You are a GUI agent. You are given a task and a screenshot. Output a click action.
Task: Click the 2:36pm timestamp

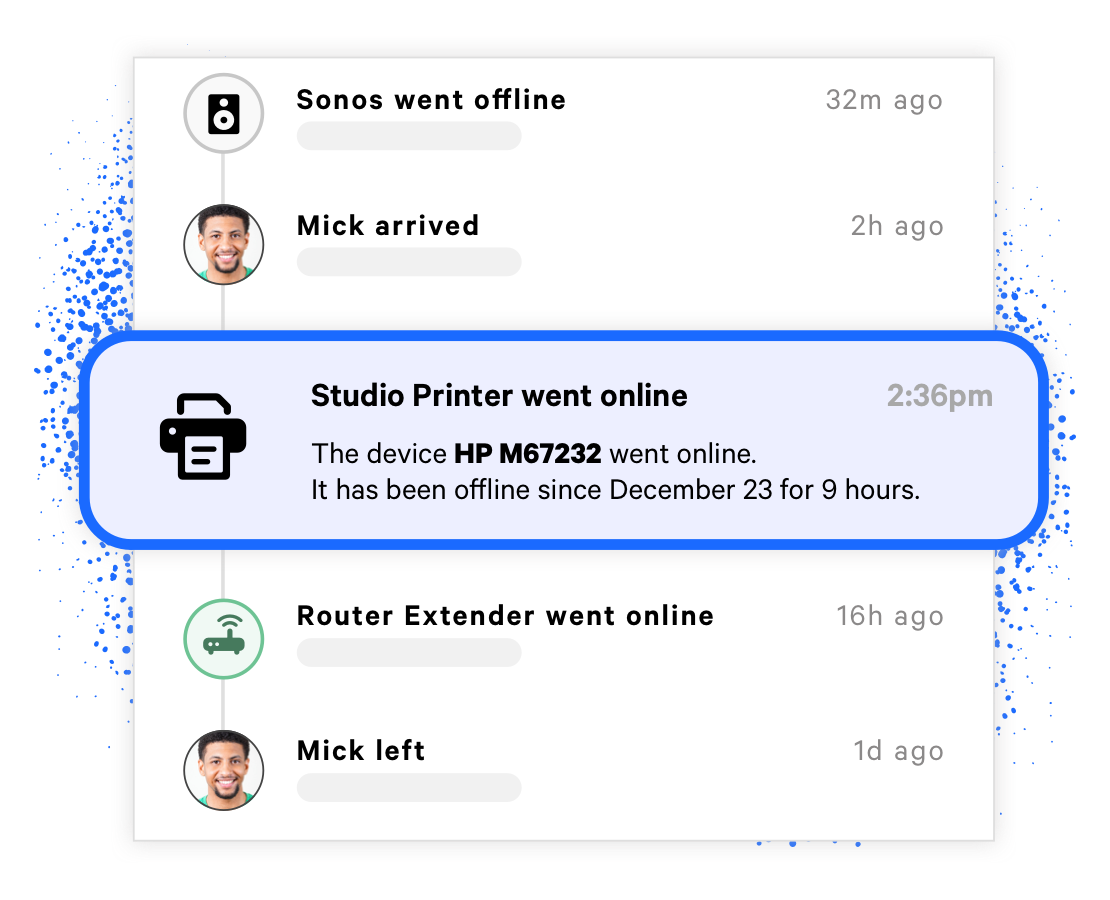click(940, 397)
